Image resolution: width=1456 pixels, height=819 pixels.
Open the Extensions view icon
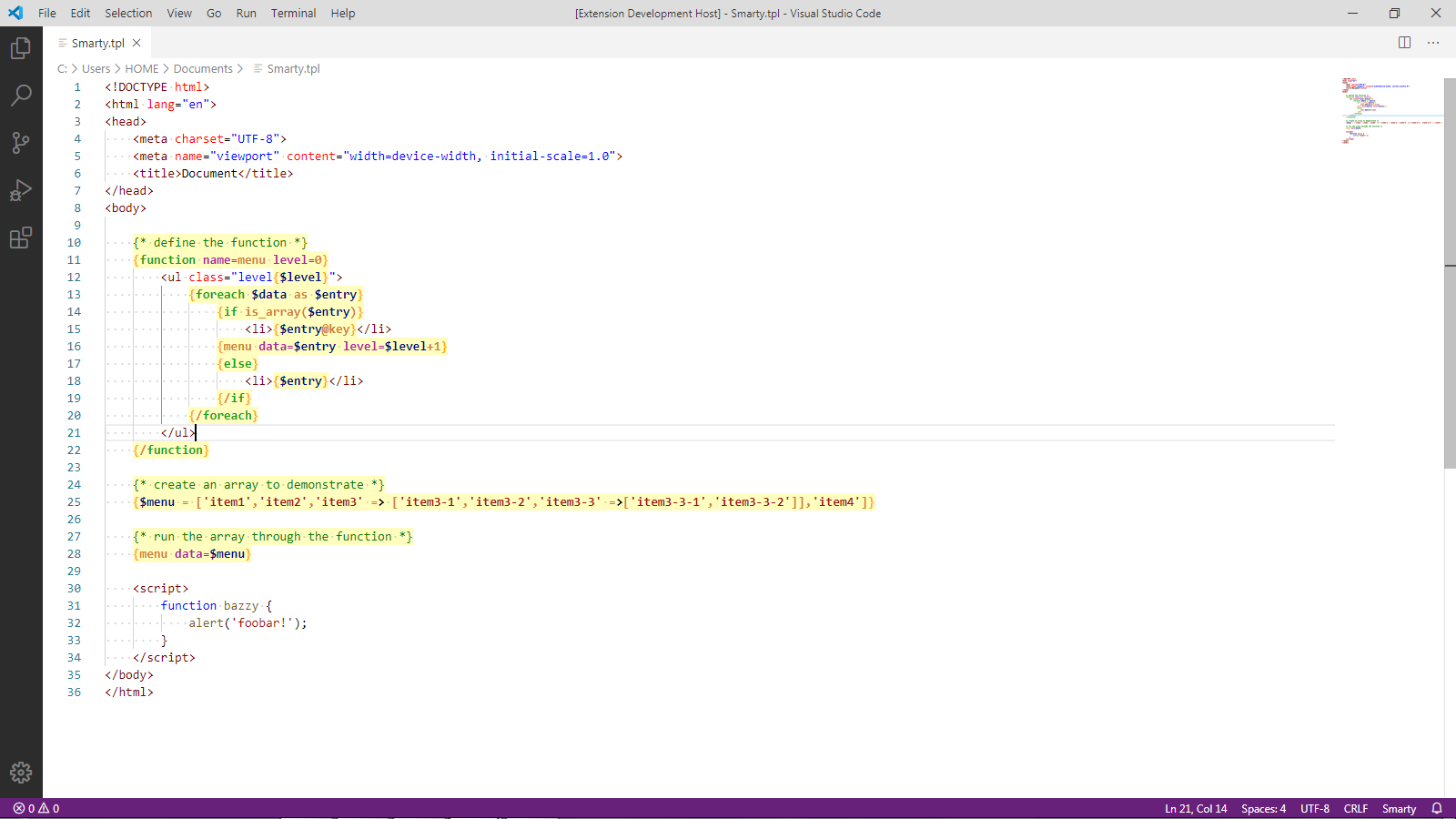pyautogui.click(x=21, y=238)
